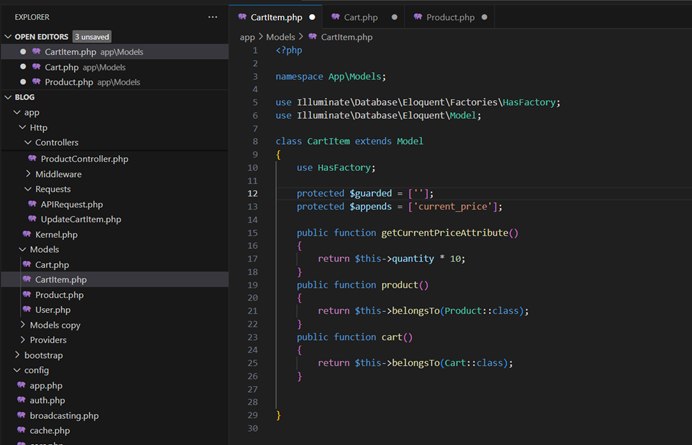The height and width of the screenshot is (445, 692).
Task: Click the PHP icon beside User.php
Action: 26,310
